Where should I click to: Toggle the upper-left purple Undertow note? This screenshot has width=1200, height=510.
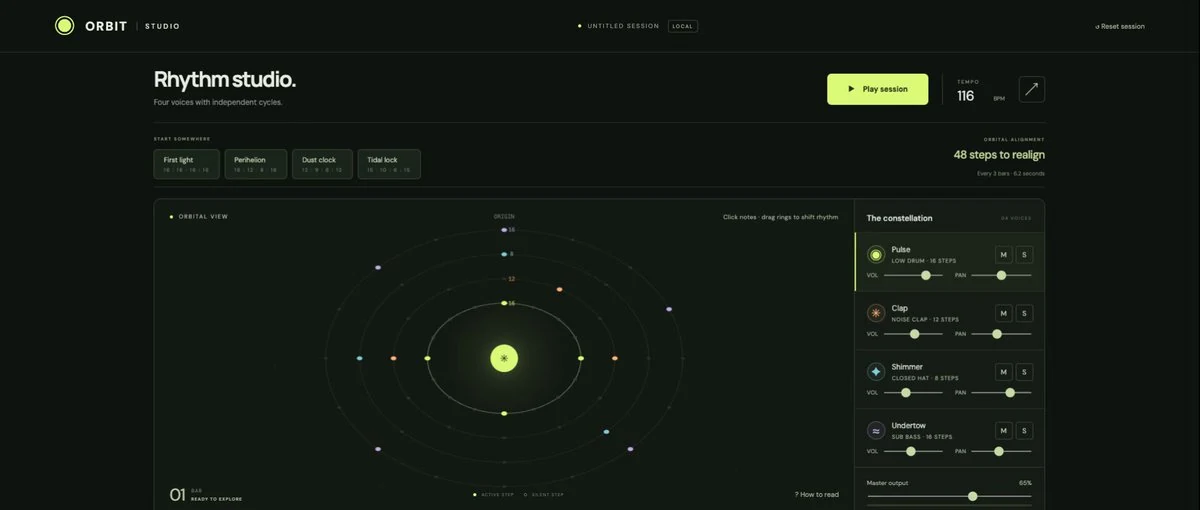point(378,268)
